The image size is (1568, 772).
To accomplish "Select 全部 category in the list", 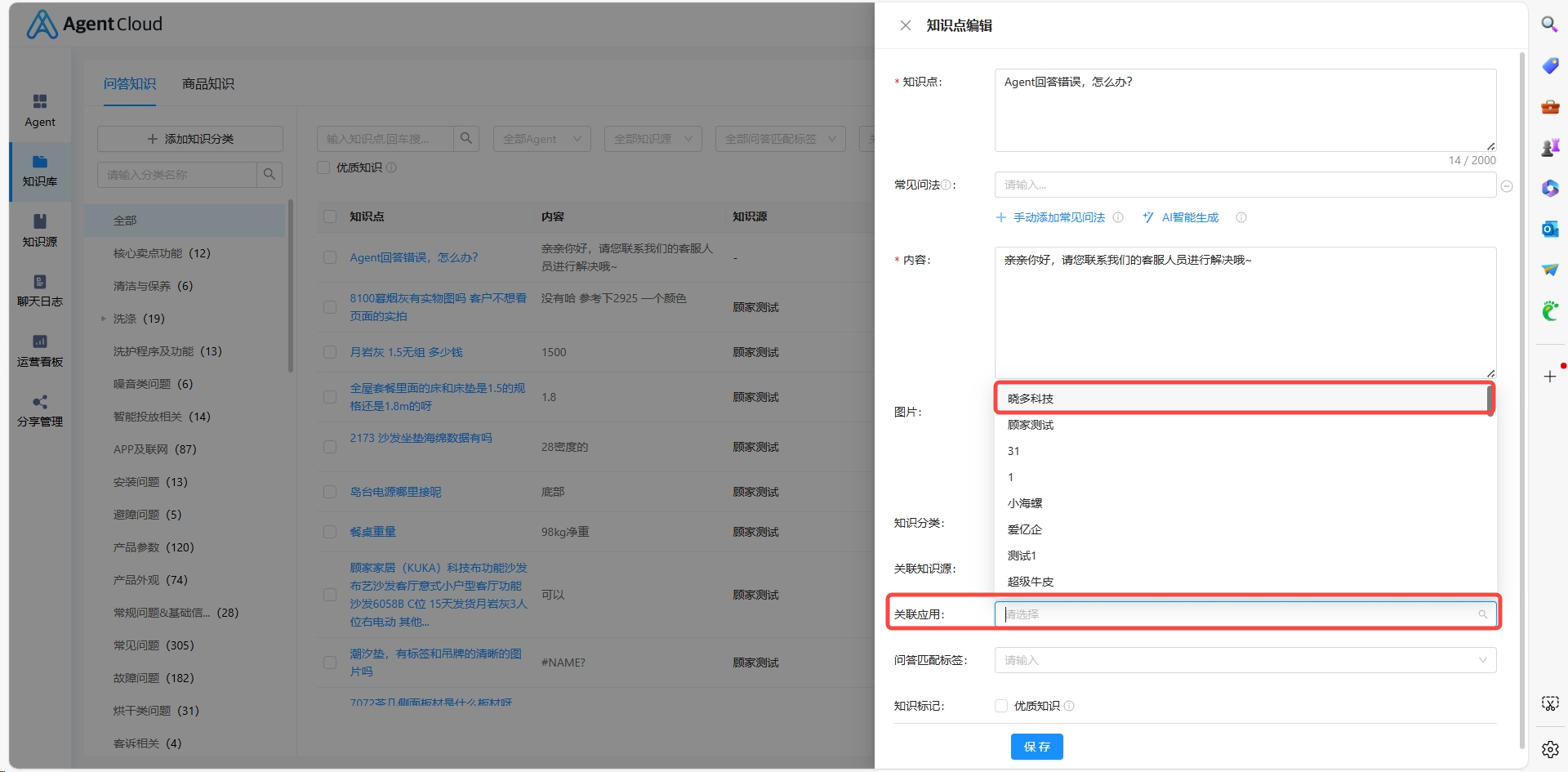I will 185,221.
